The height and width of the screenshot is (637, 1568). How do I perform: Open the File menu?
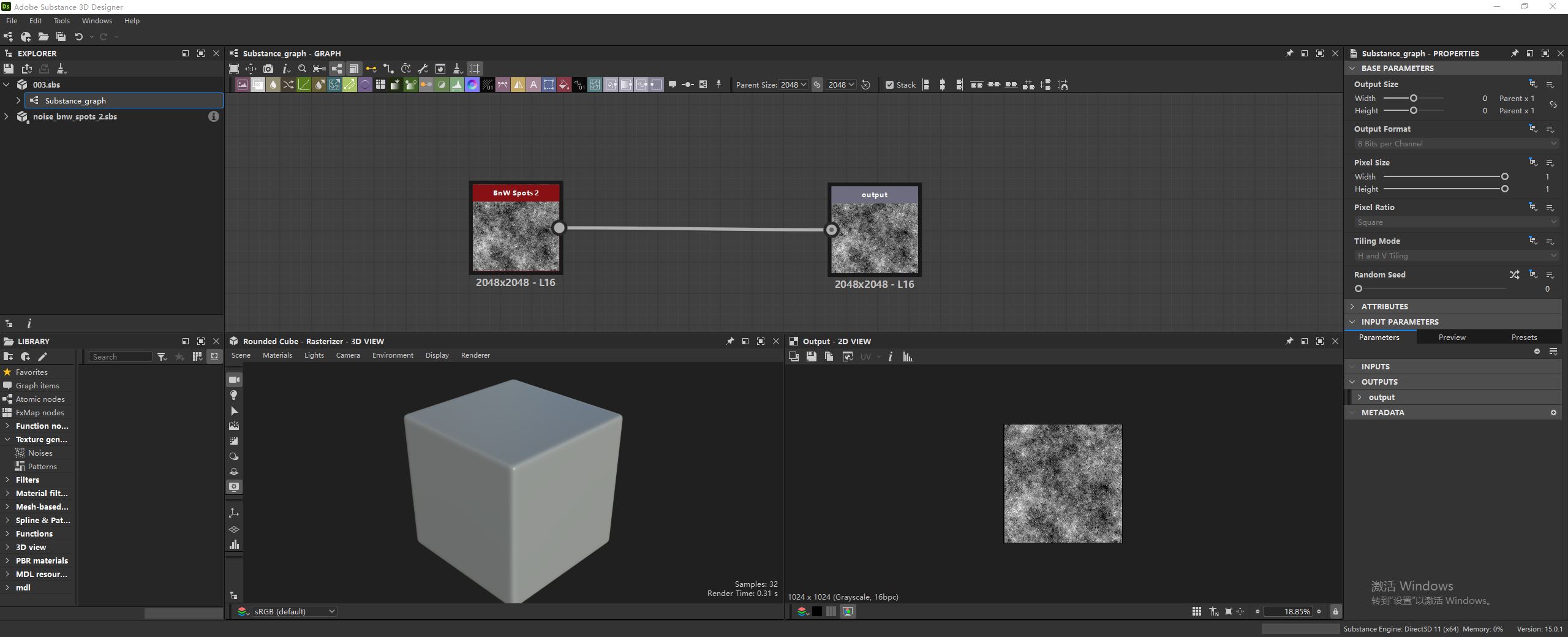click(x=12, y=21)
